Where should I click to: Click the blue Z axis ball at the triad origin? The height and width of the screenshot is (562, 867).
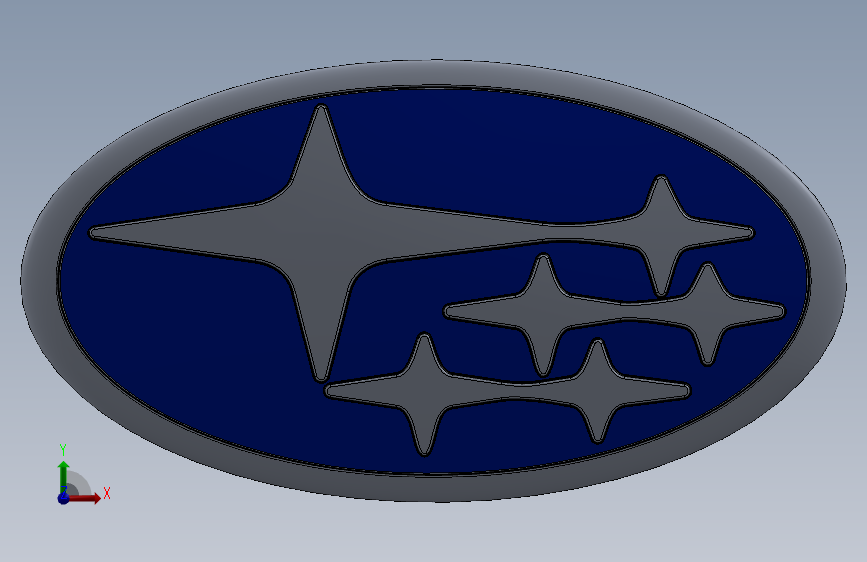click(64, 498)
